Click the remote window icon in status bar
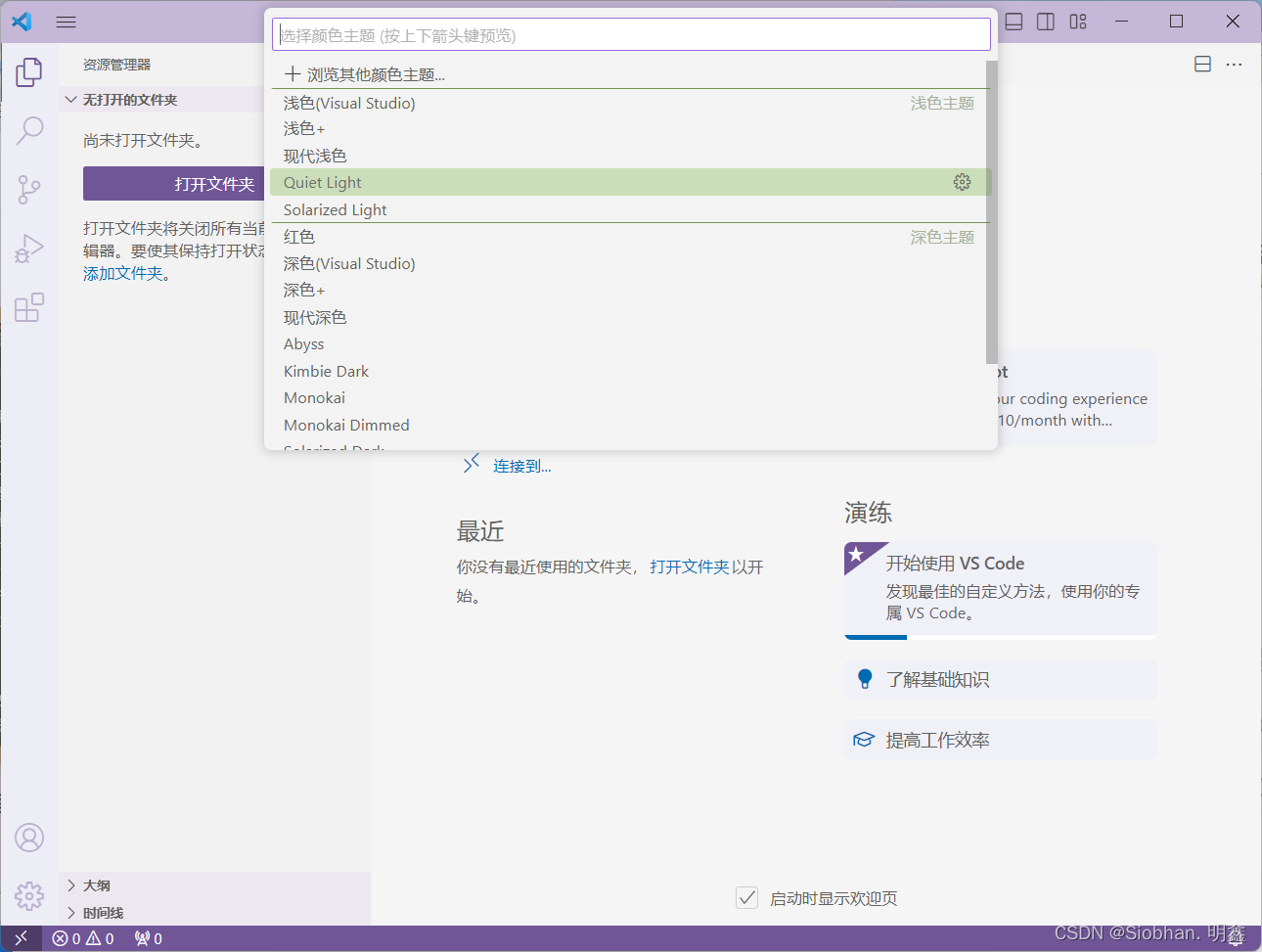The height and width of the screenshot is (952, 1262). click(21, 938)
